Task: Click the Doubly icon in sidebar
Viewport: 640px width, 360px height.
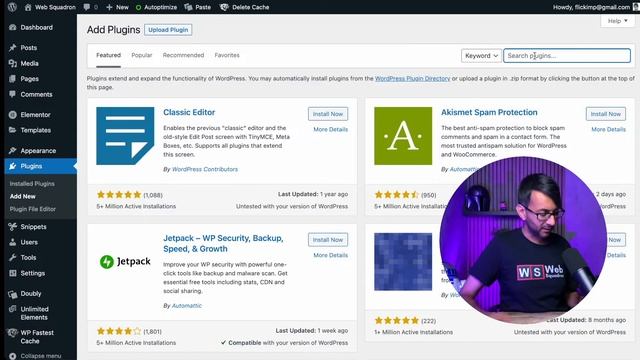Action: pyautogui.click(x=13, y=294)
